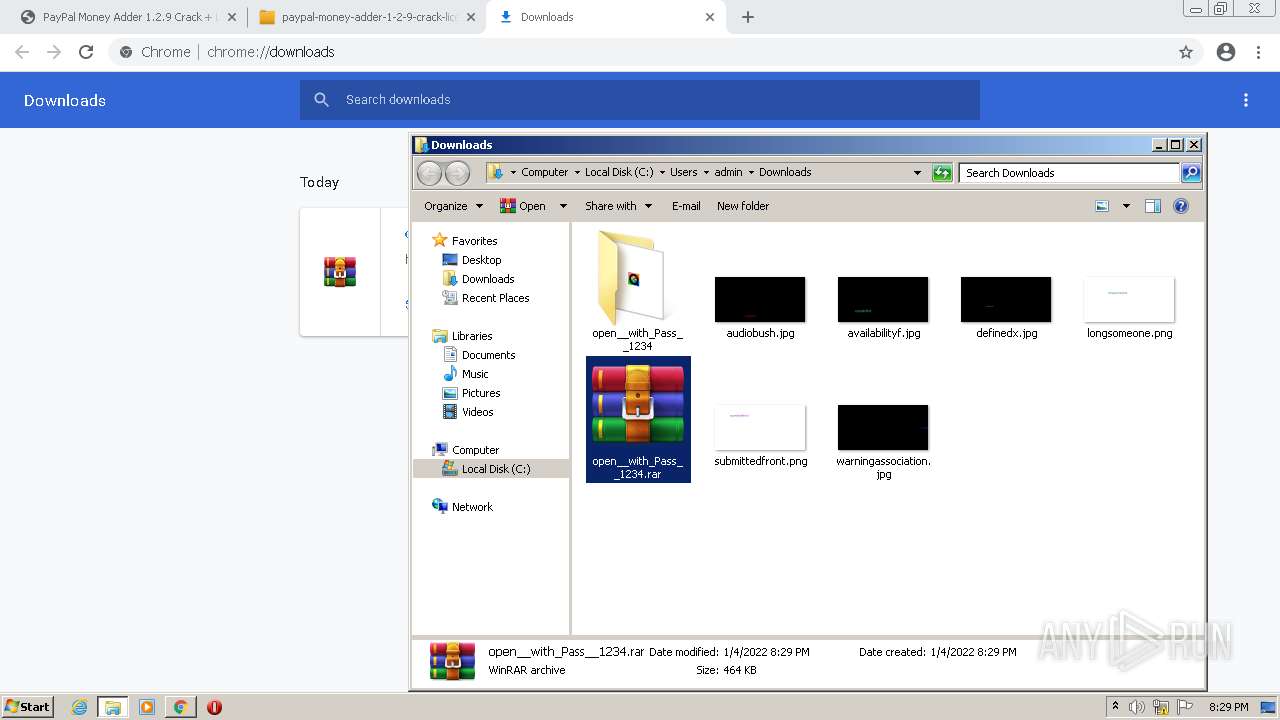Screen dimensions: 1280x720
Task: Click the Explorer Forward navigation button
Action: 457,173
